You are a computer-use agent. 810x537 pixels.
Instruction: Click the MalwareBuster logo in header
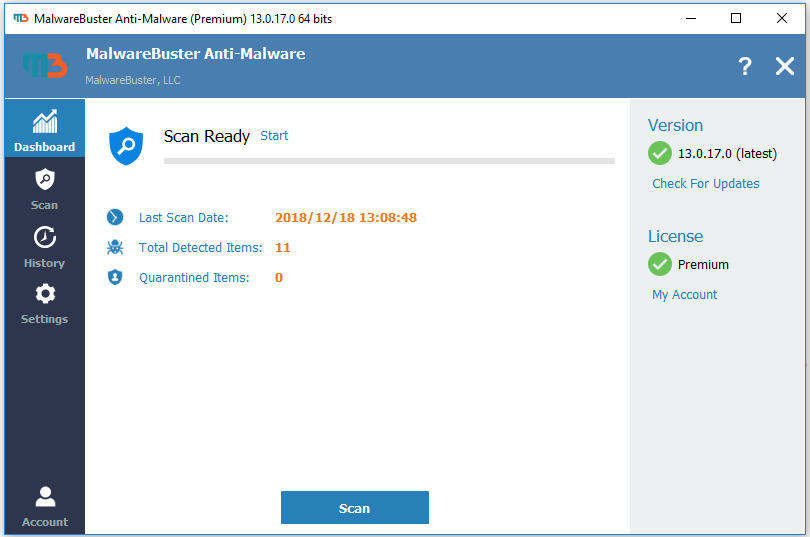[45, 66]
